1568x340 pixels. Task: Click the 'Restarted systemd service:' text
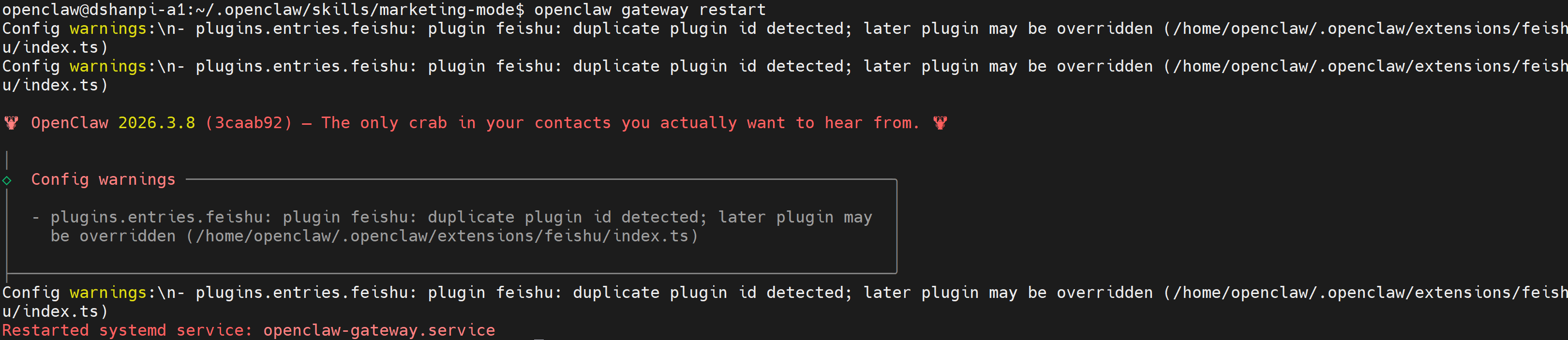(127, 330)
